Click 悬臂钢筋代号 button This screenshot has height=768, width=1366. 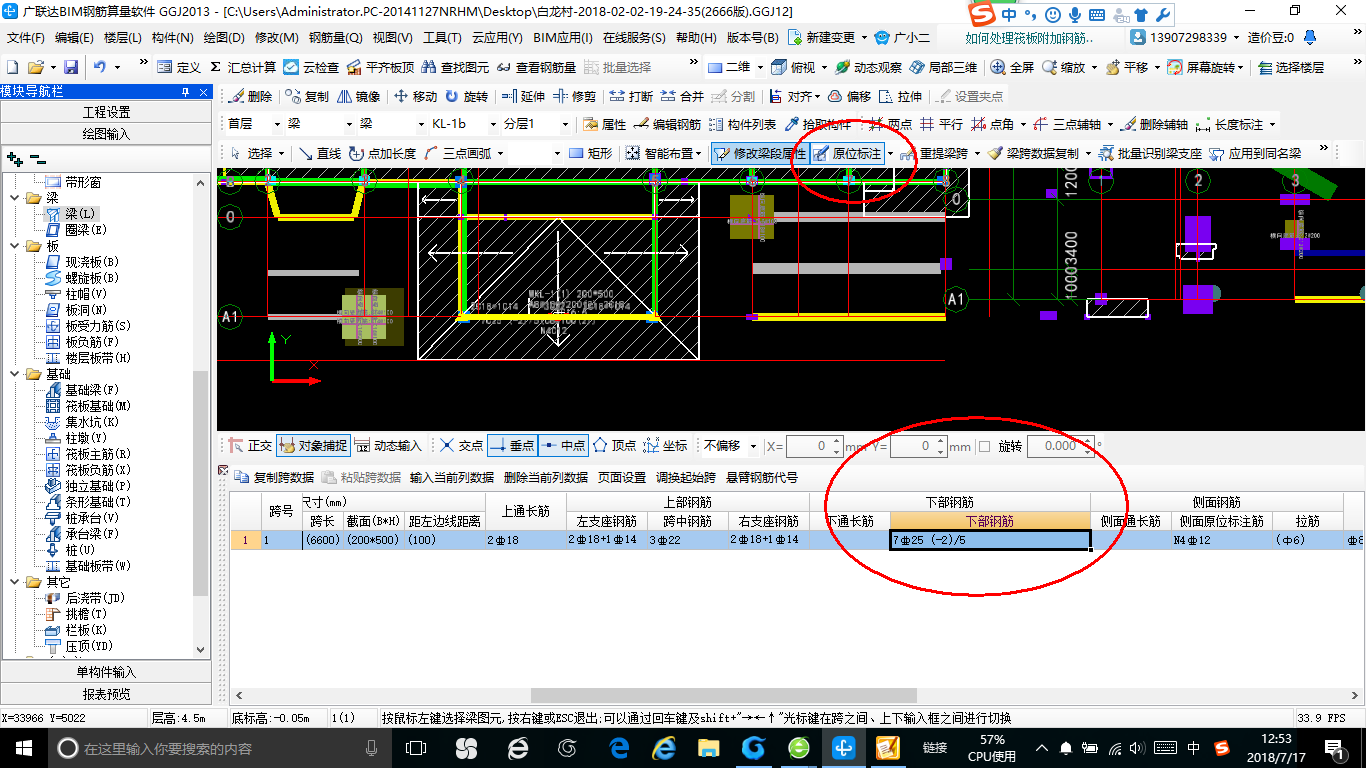click(x=761, y=478)
